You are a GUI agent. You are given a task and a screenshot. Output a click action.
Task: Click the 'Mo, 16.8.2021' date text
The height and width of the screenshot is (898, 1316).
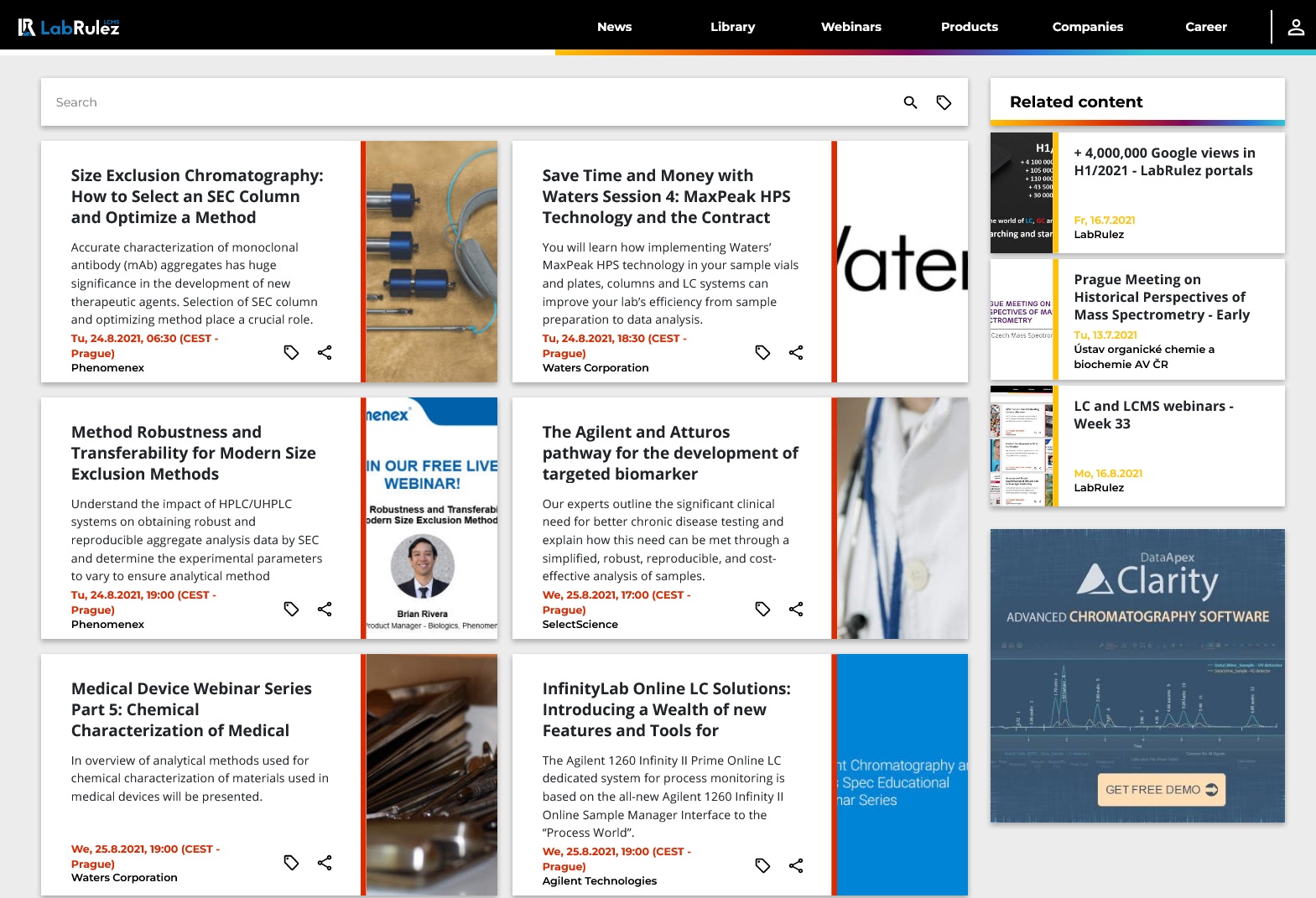tap(1108, 474)
